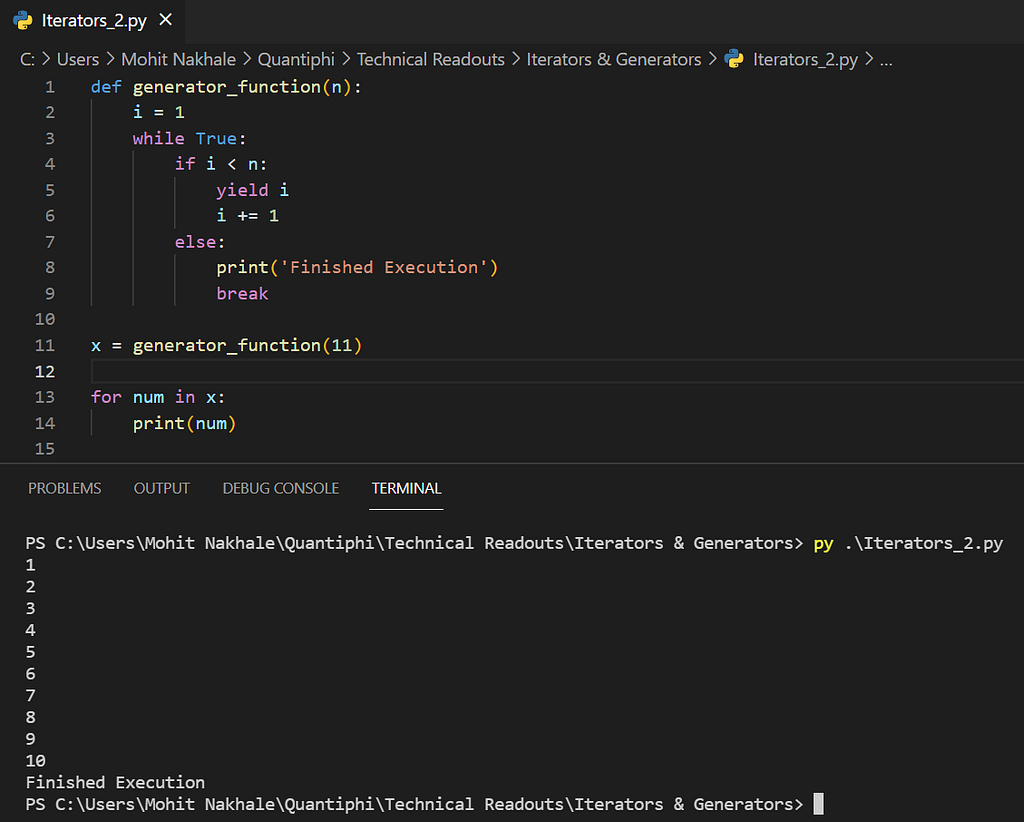
Task: Click the Python file icon in the tab
Action: point(23,21)
